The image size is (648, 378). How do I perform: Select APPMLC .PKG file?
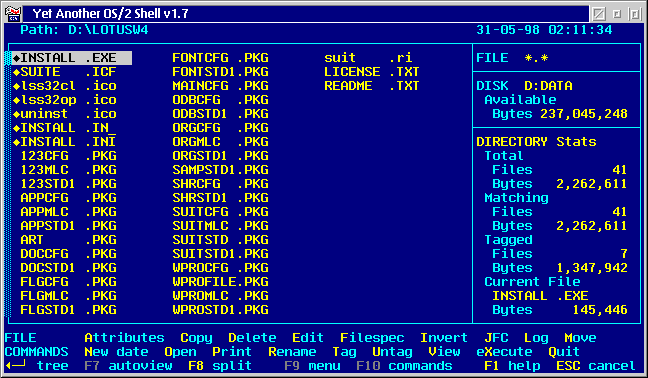68,212
